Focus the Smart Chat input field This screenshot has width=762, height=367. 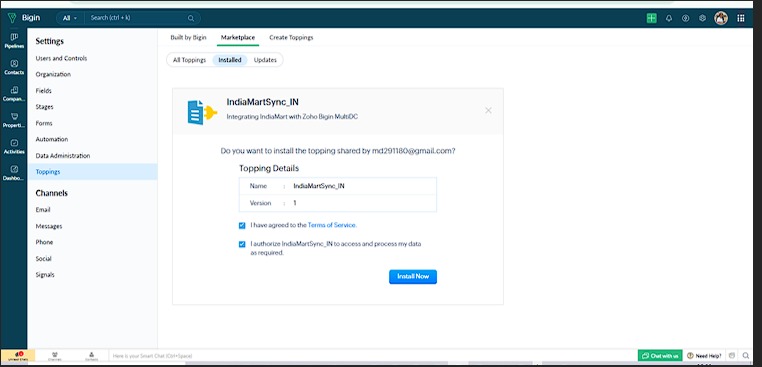[x=372, y=356]
